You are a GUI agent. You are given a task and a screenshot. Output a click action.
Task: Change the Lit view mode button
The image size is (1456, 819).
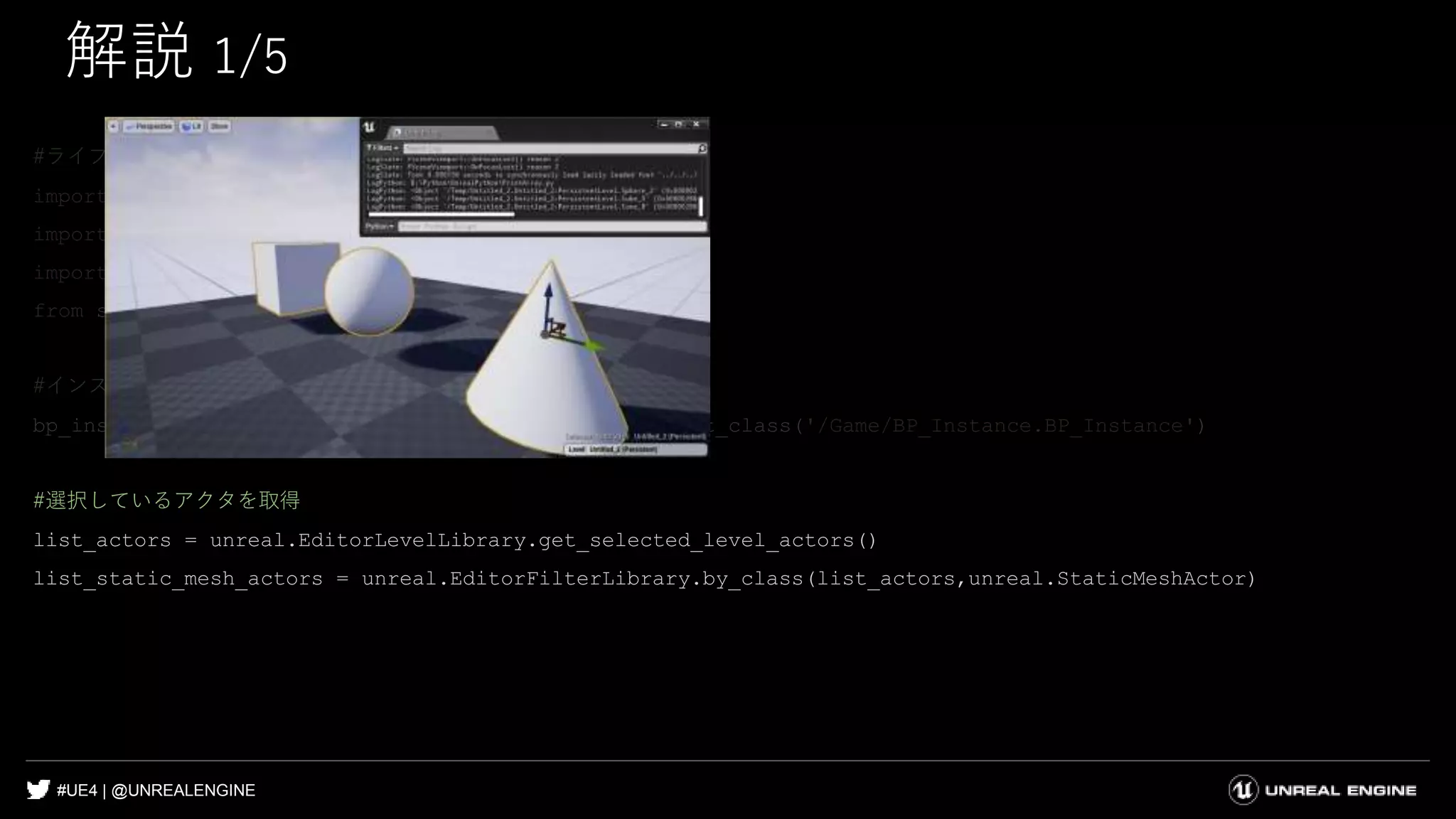pos(191,127)
